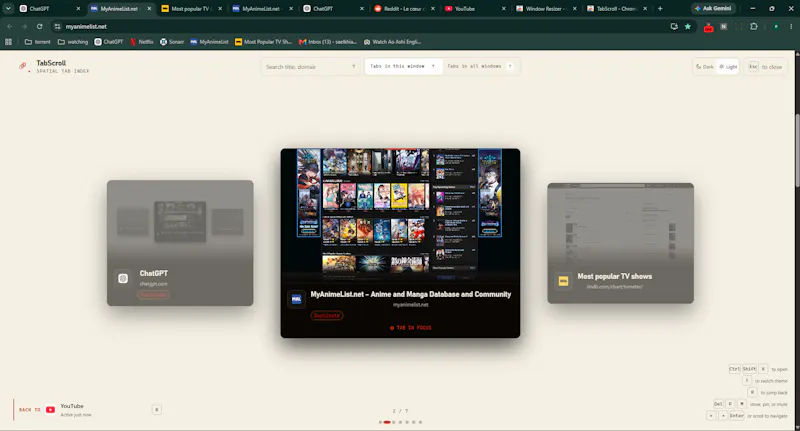Toggle bookmark star for this page
The image size is (800, 431).
tap(688, 27)
